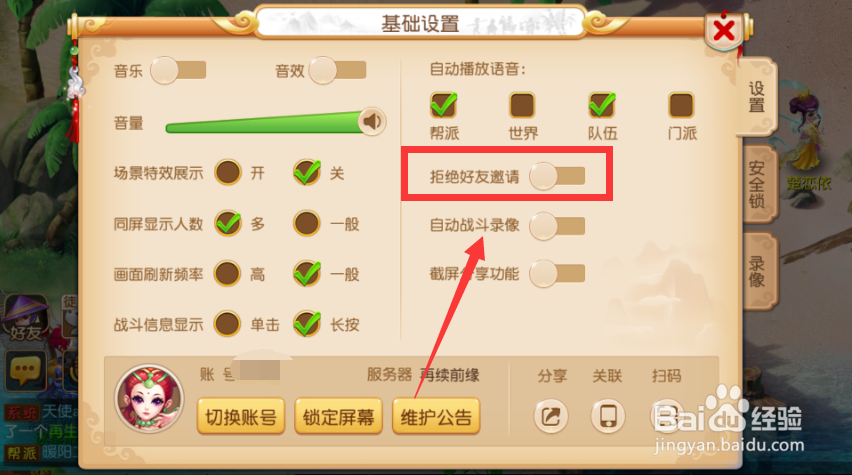Click the lock screen (锁定屏幕) button

339,417
